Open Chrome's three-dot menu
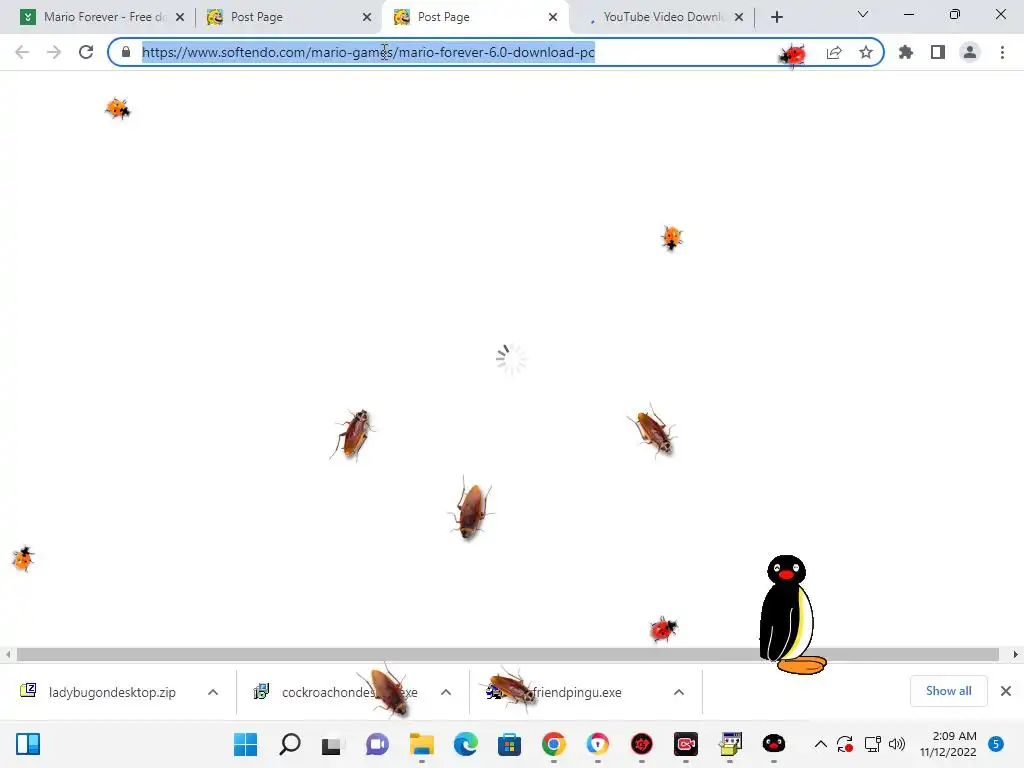Screen dimensions: 1024x768 [1002, 52]
